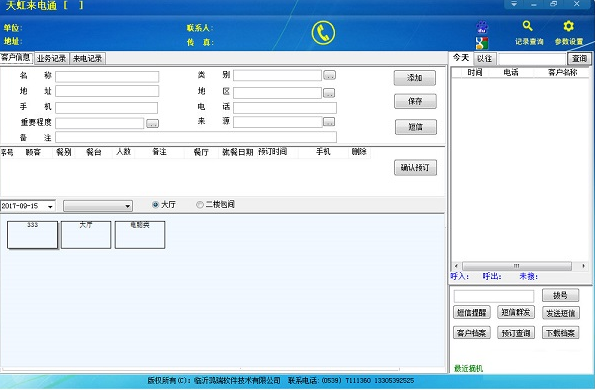Click the 添加 button

(x=415, y=78)
